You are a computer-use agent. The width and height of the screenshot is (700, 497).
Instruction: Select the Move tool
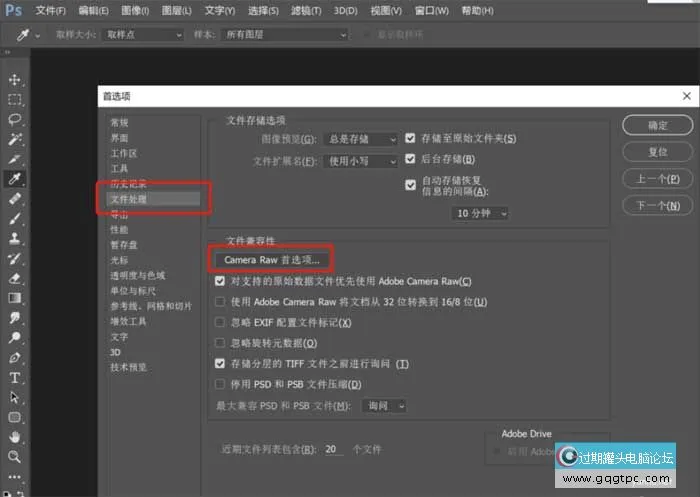coord(15,80)
